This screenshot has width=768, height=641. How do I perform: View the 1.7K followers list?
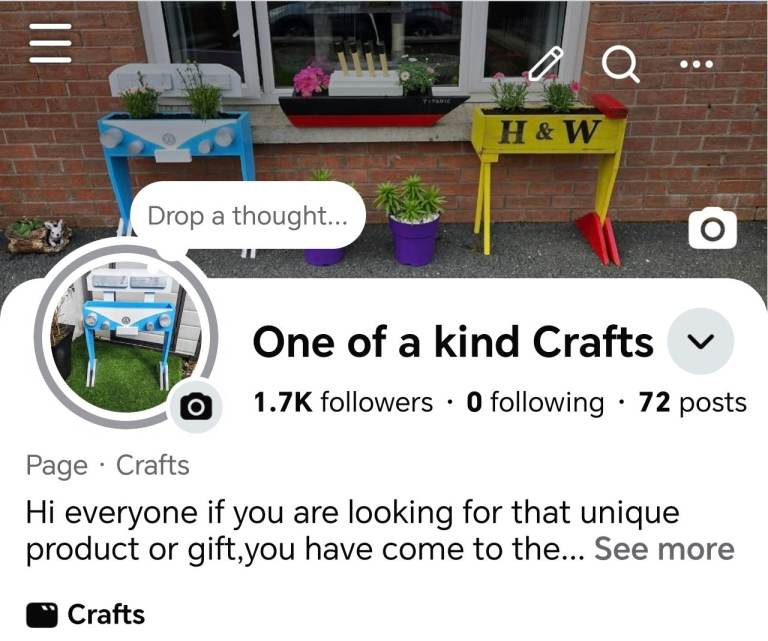click(x=343, y=403)
